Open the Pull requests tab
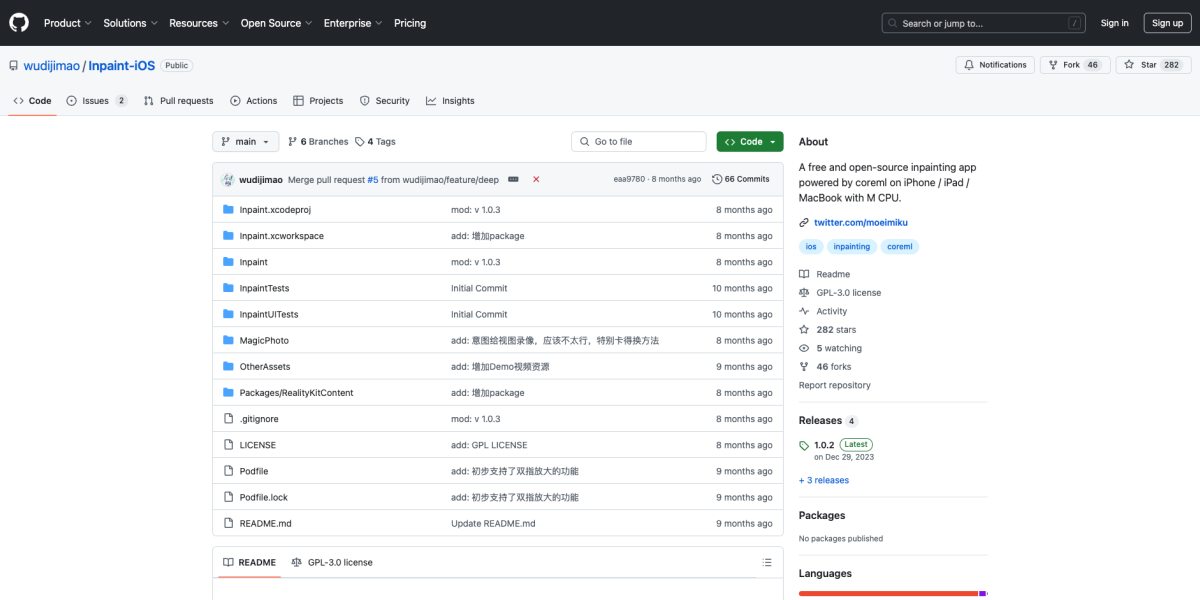 coord(178,101)
